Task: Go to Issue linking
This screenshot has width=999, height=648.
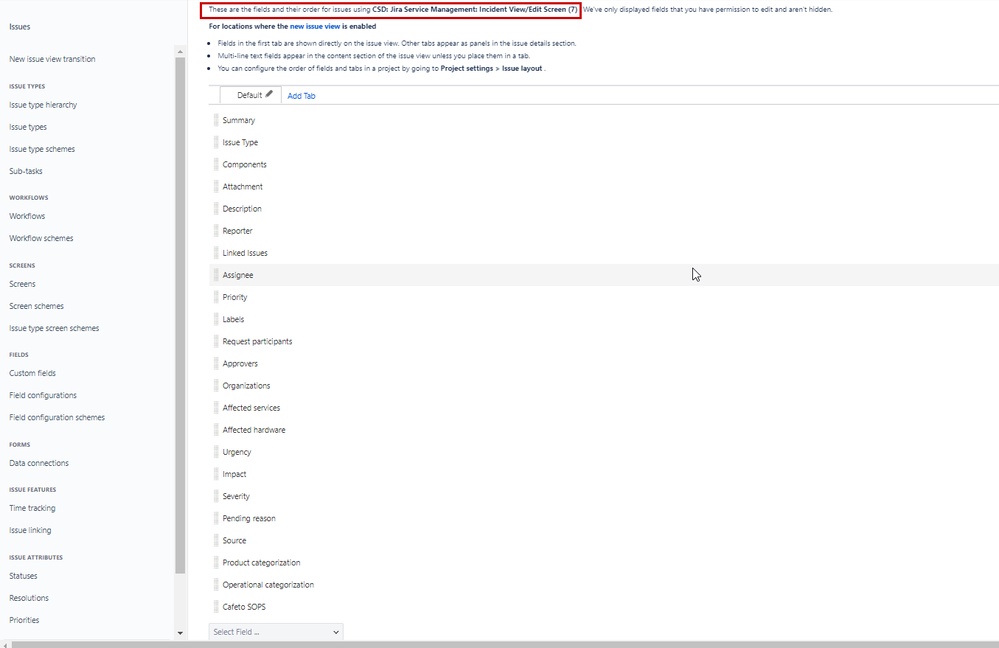Action: tap(30, 531)
